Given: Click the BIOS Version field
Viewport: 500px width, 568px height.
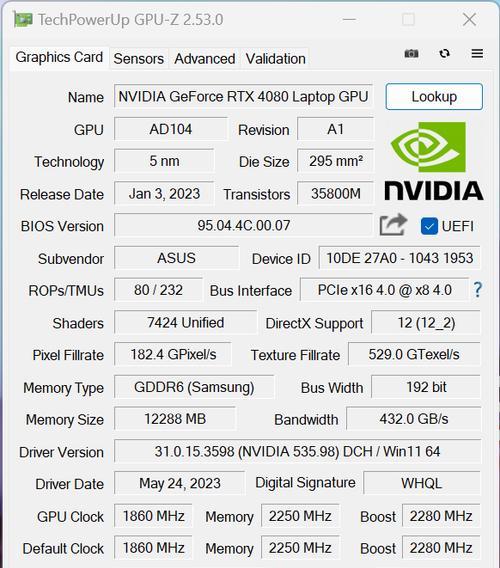Looking at the screenshot, I should pyautogui.click(x=243, y=226).
